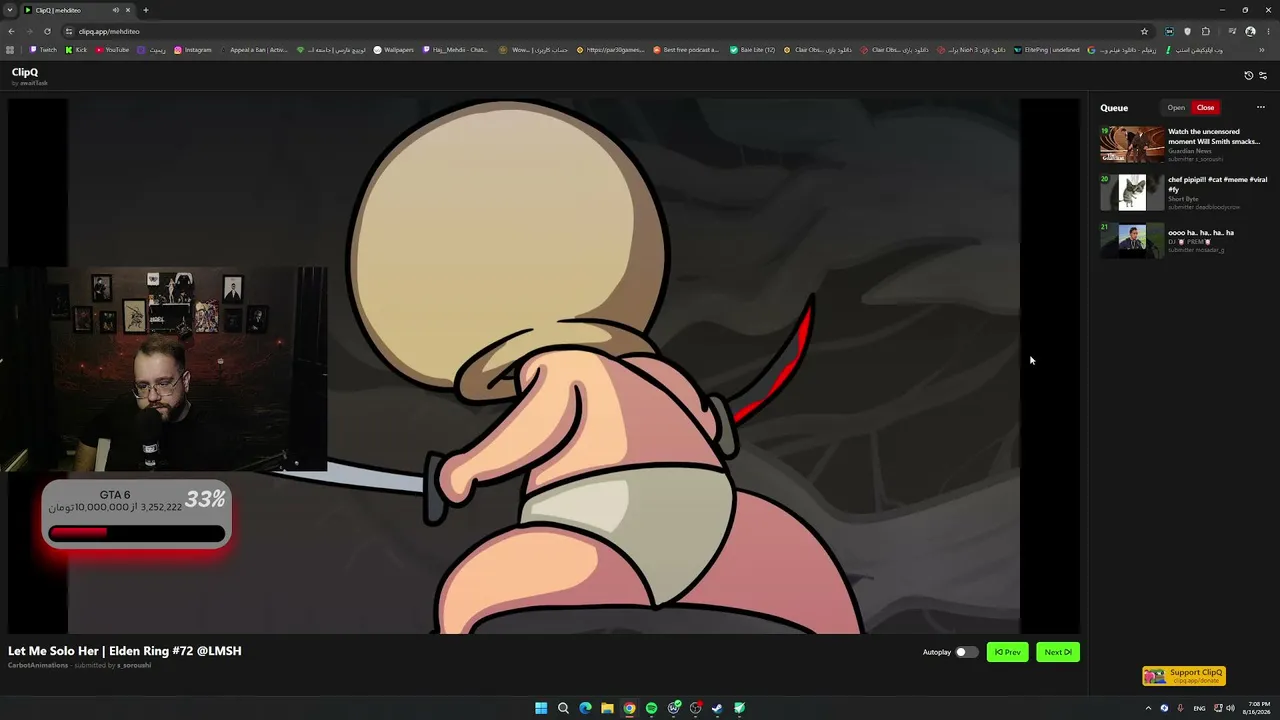Reload the ClipQ page
Image resolution: width=1280 pixels, height=720 pixels.
[47, 31]
